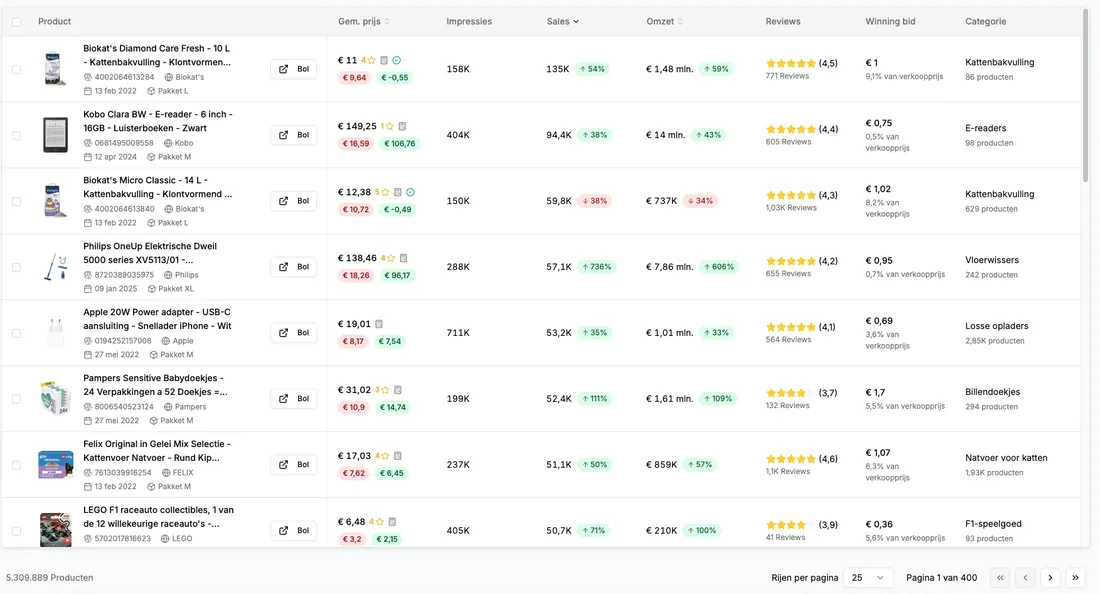Image resolution: width=1100 pixels, height=594 pixels.
Task: Jump to the first page
Action: click(1000, 578)
